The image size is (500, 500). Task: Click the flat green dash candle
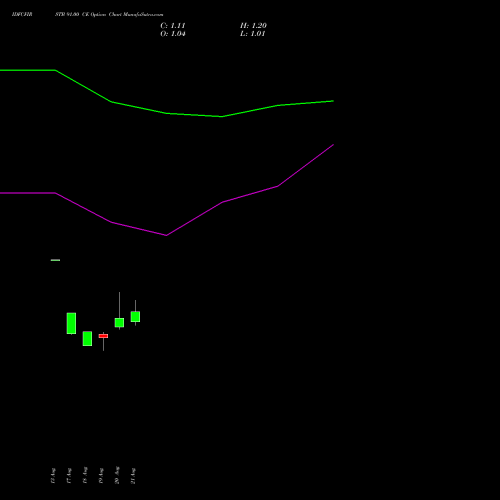click(x=55, y=260)
